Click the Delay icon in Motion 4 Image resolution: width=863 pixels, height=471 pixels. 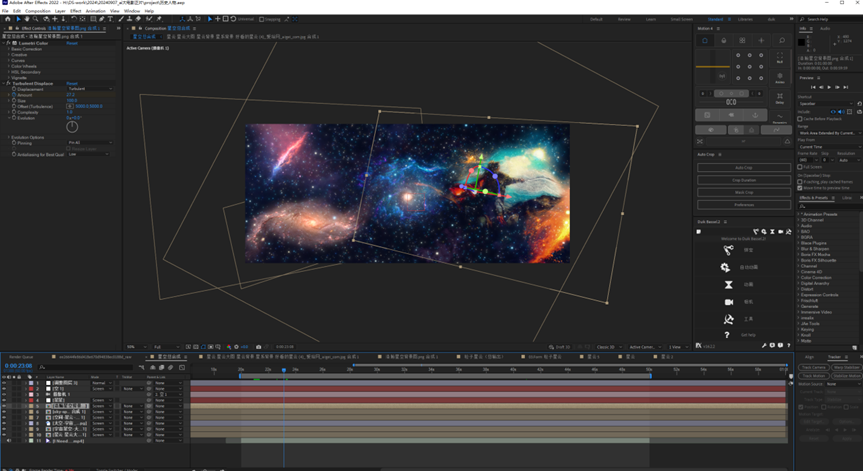tap(780, 97)
